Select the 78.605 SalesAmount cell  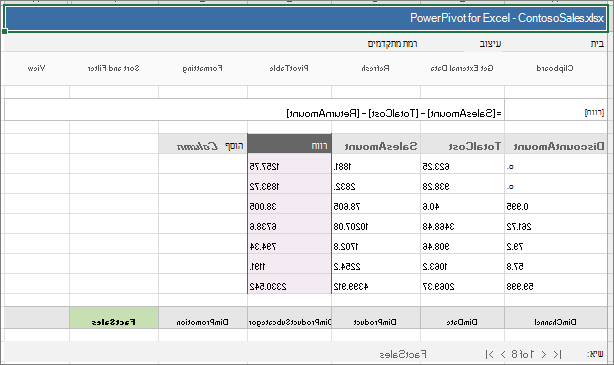(x=376, y=204)
